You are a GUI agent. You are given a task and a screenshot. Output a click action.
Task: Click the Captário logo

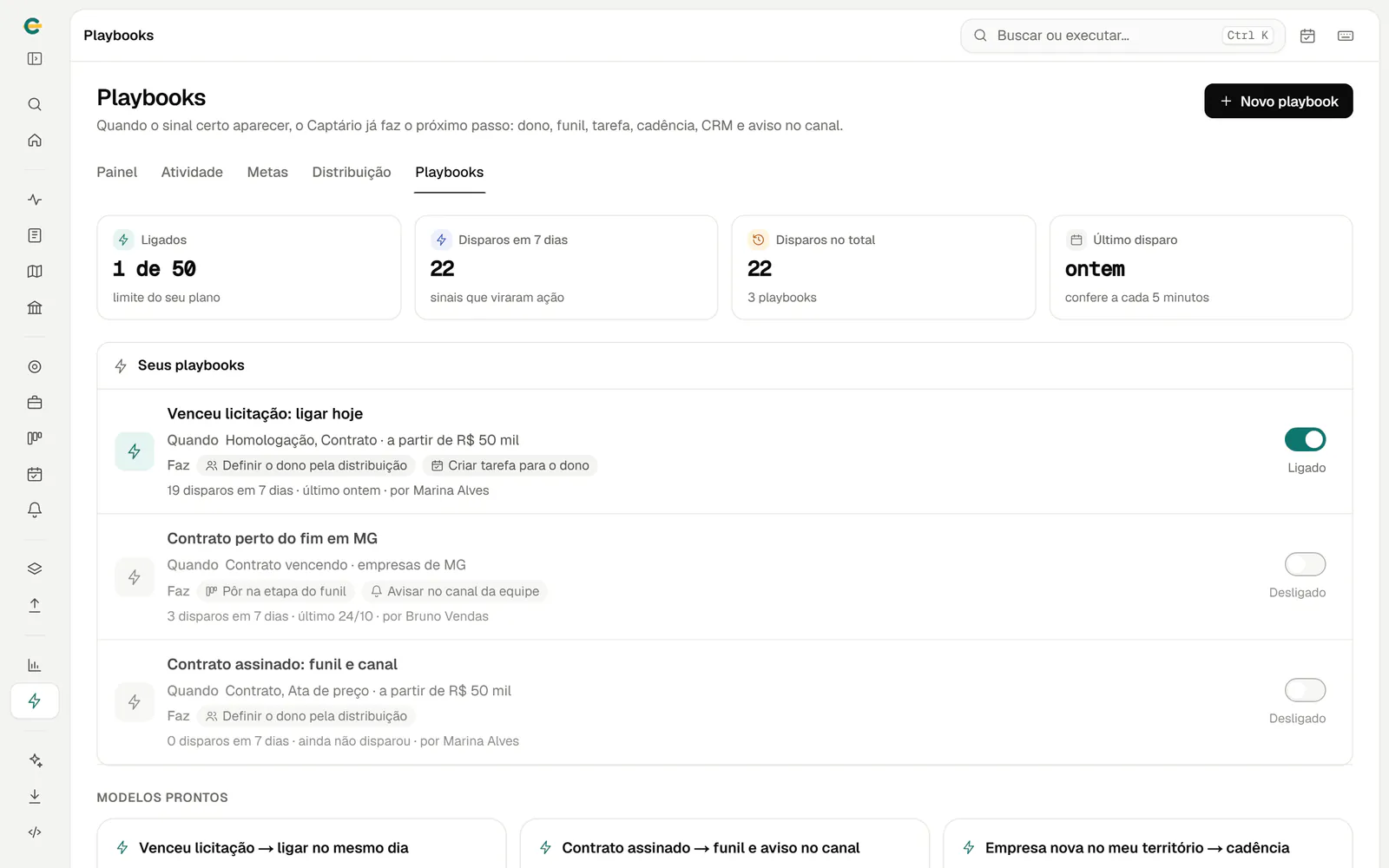pos(33,26)
